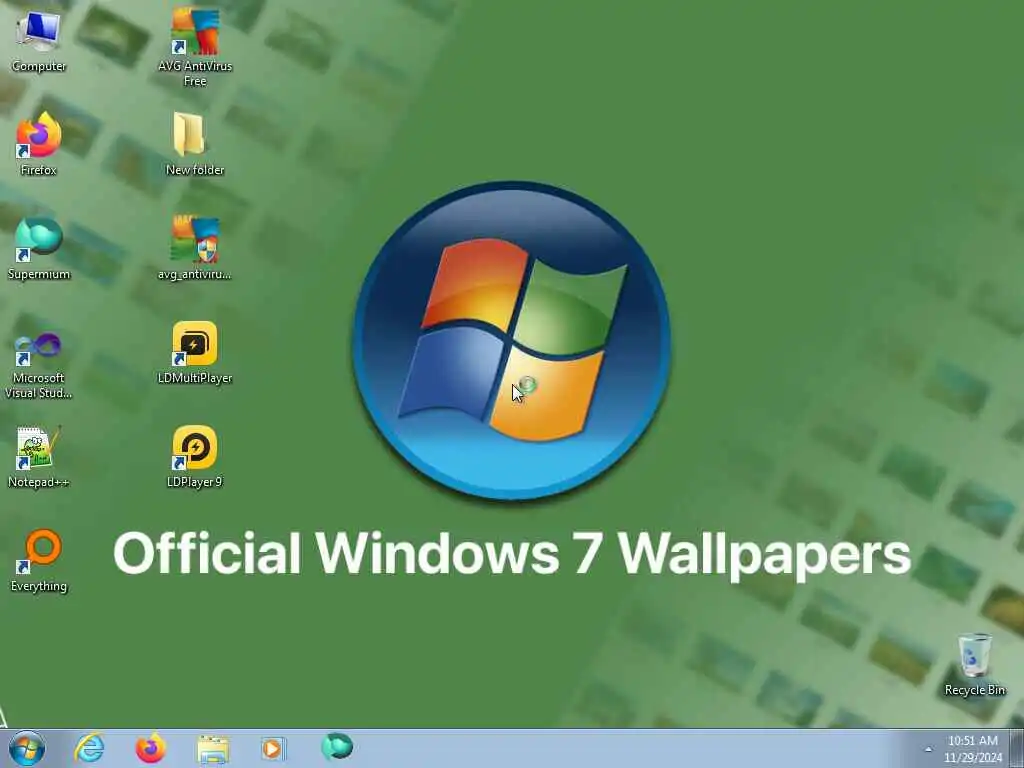Viewport: 1024px width, 768px height.
Task: Show hidden system tray icons
Action: point(928,749)
